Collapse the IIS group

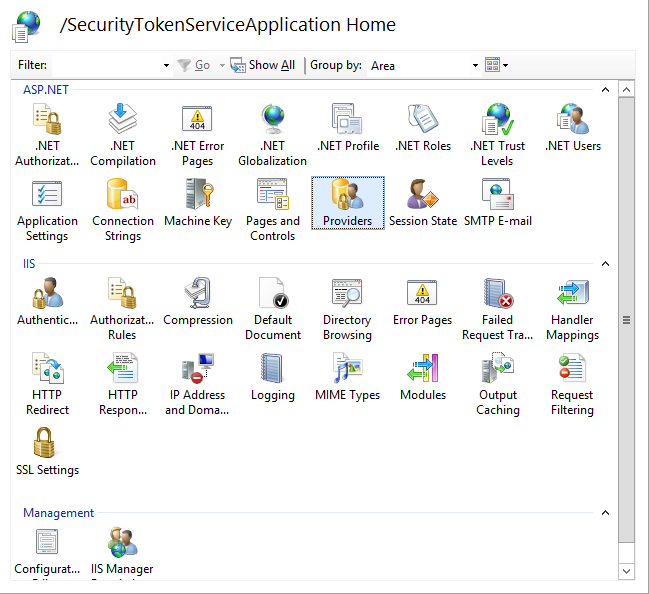[x=605, y=264]
